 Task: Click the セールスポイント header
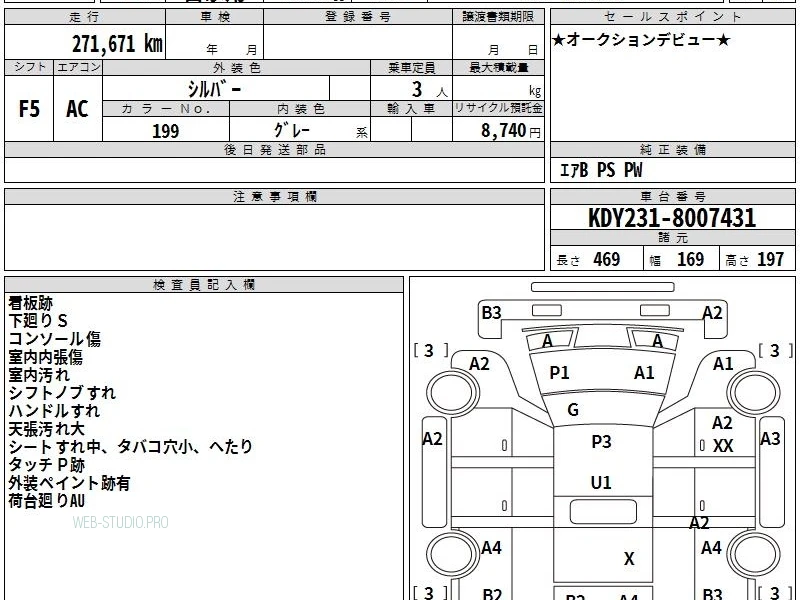pos(672,16)
